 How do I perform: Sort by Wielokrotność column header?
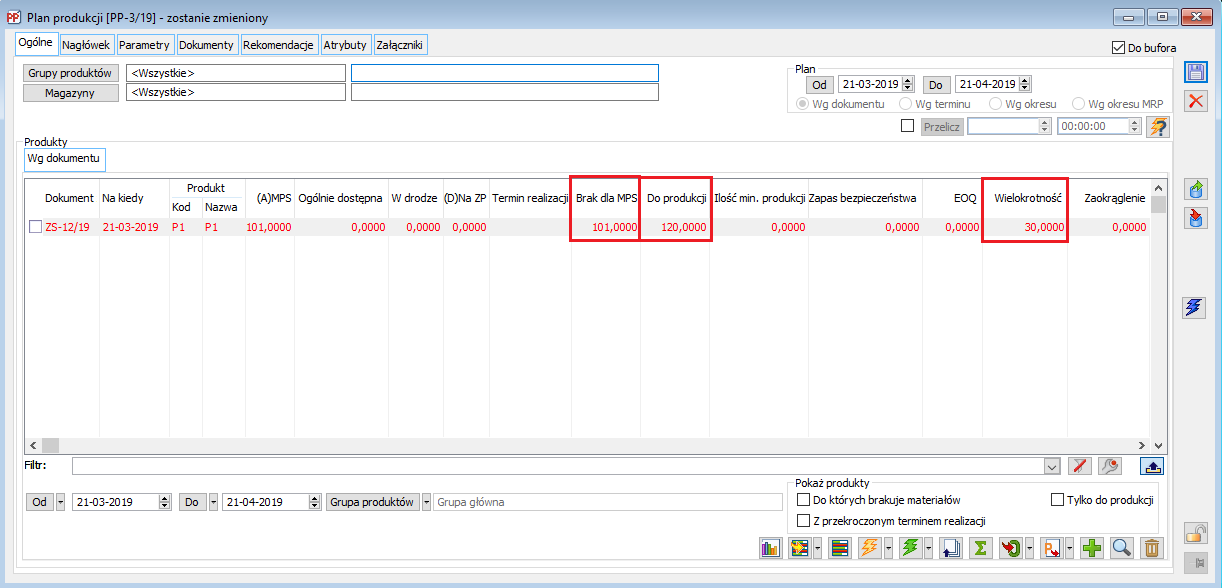[x=1027, y=198]
